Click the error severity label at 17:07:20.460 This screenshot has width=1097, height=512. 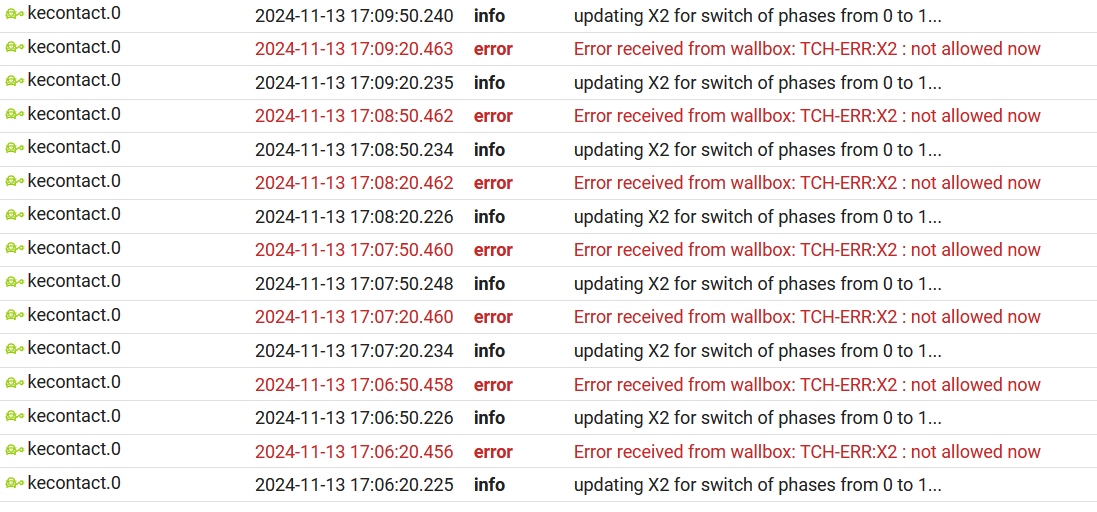point(493,317)
